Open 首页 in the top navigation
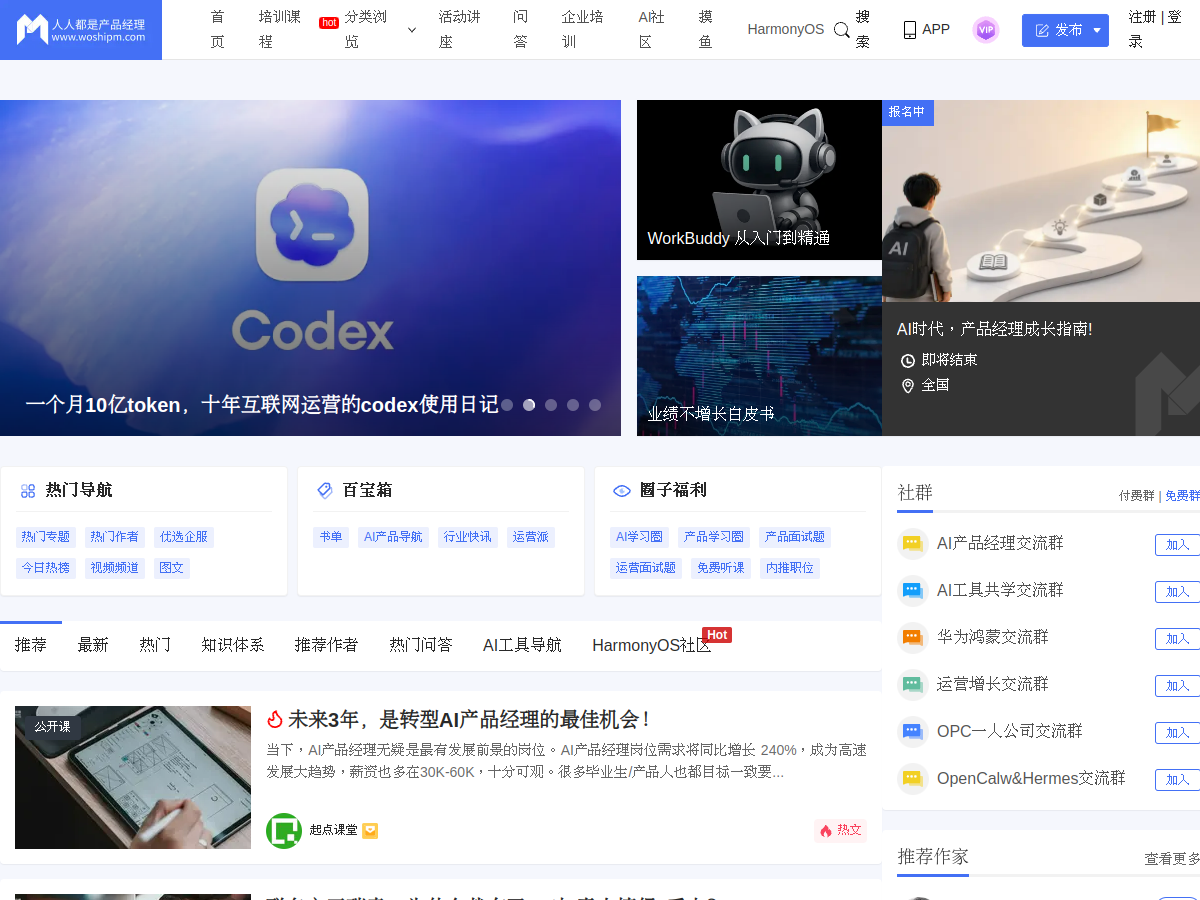Screen dimensions: 1200x900 (218, 29)
